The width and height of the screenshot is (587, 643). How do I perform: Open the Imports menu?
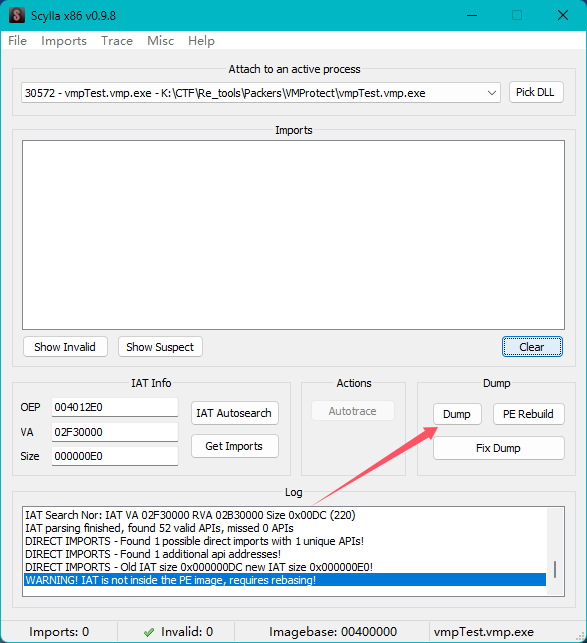(x=64, y=41)
